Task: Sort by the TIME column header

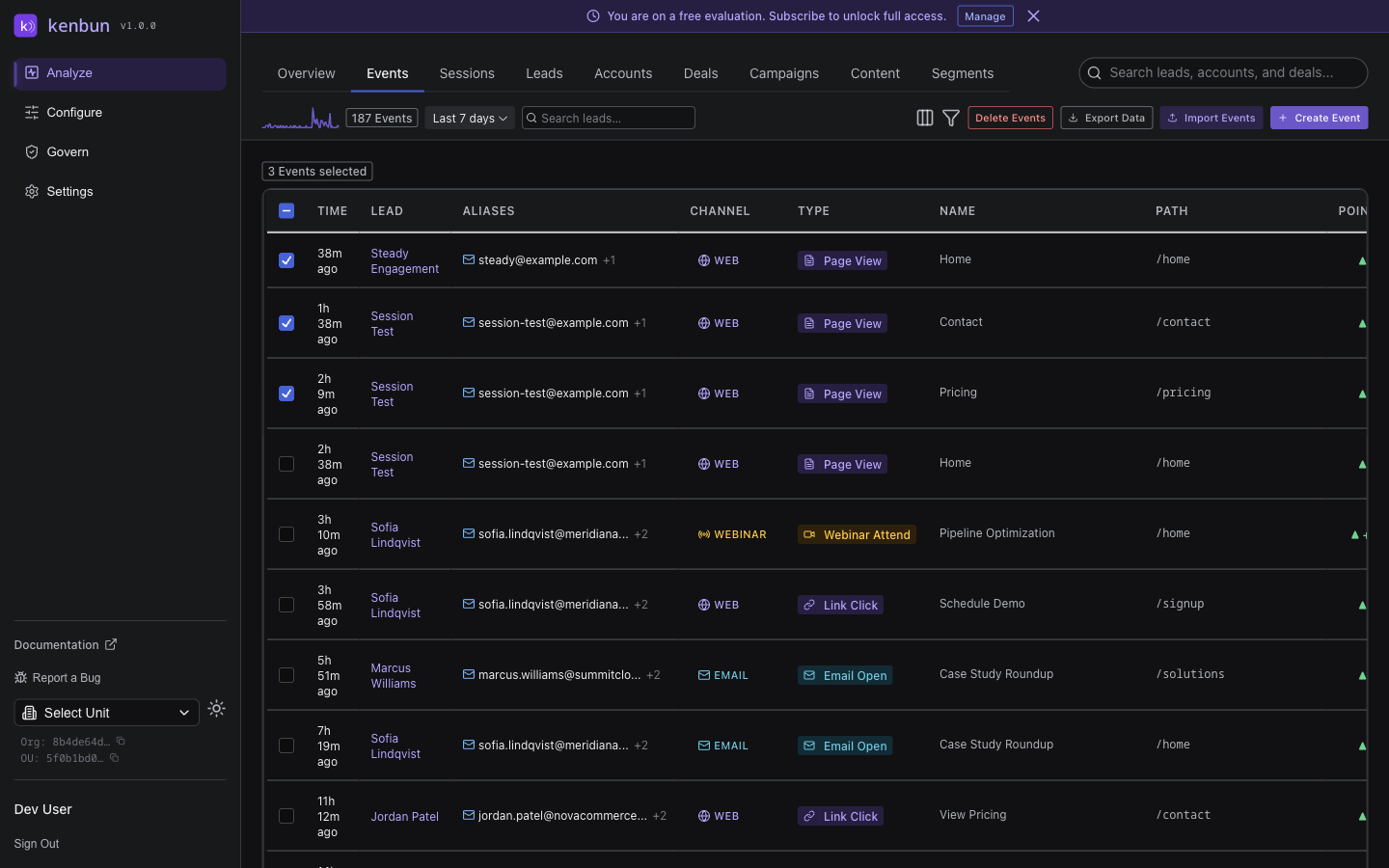Action: (332, 211)
